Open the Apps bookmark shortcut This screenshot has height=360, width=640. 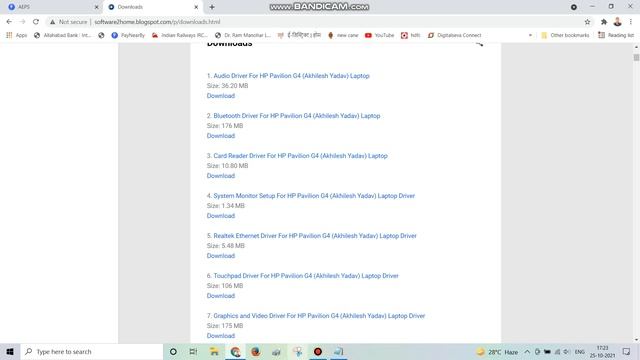pyautogui.click(x=17, y=36)
